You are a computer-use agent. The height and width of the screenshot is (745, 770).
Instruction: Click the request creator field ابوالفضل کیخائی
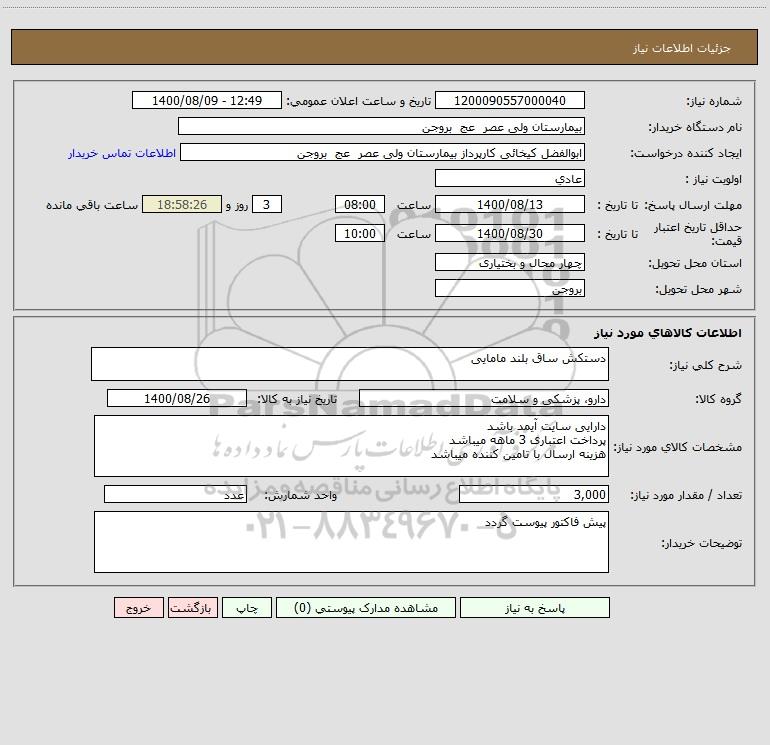(x=383, y=152)
